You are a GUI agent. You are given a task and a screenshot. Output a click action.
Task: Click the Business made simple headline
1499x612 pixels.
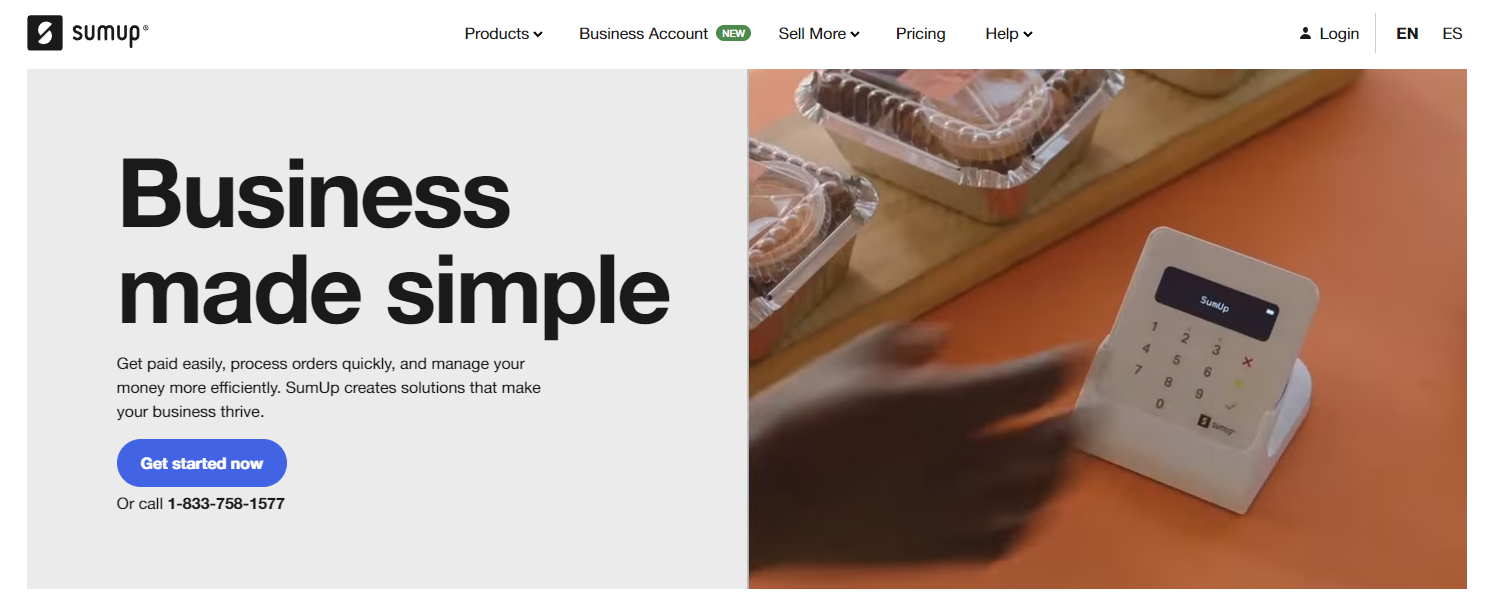click(x=393, y=243)
